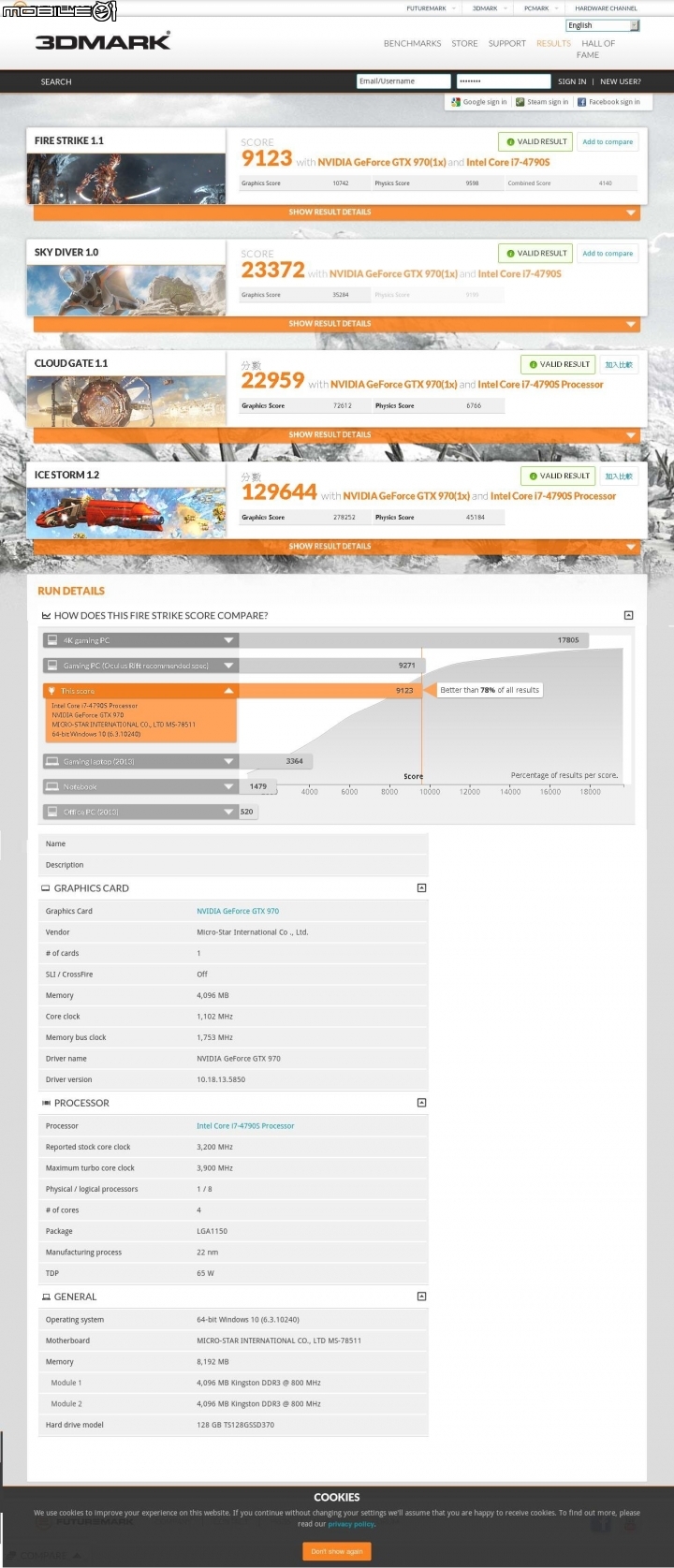
Task: Add Cloud Gate result to compare
Action: click(619, 364)
